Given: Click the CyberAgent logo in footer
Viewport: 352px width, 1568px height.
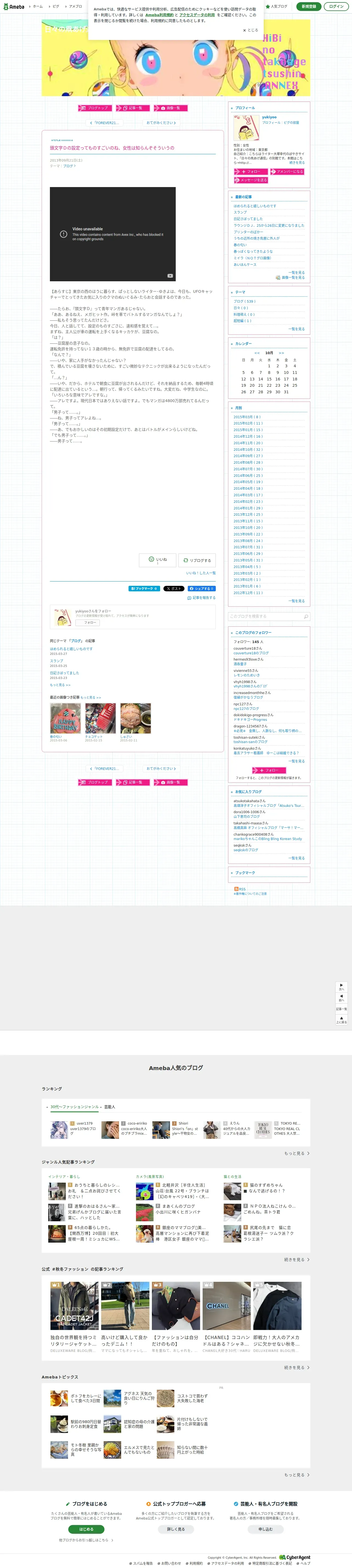Looking at the screenshot, I should pyautogui.click(x=295, y=1557).
